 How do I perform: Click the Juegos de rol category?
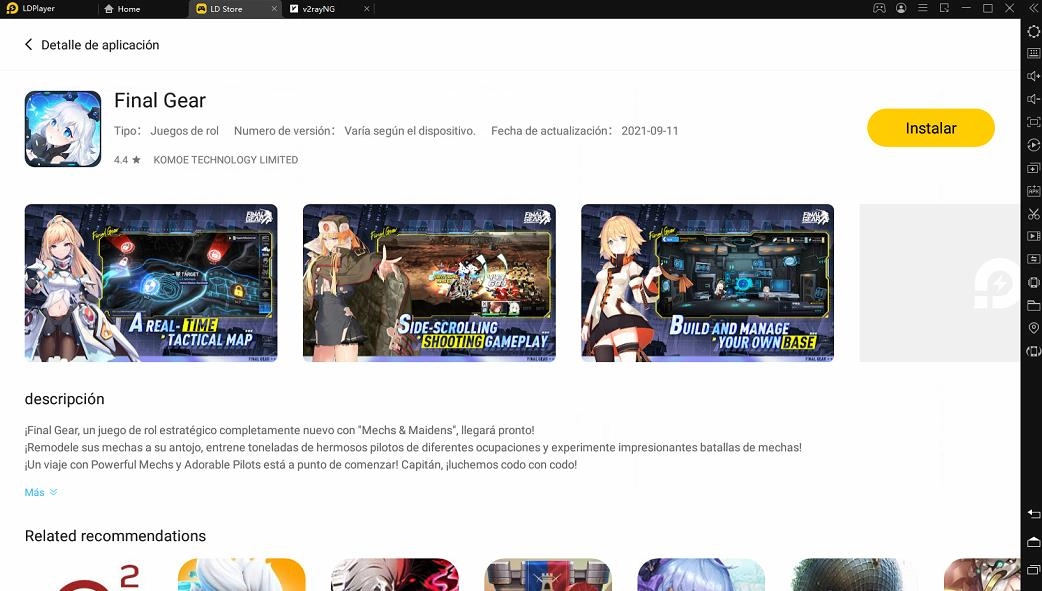184,131
